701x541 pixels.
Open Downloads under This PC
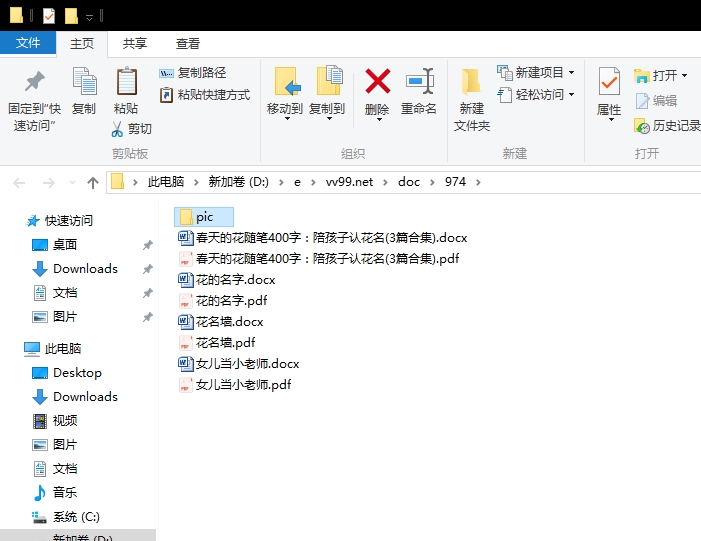pos(75,397)
